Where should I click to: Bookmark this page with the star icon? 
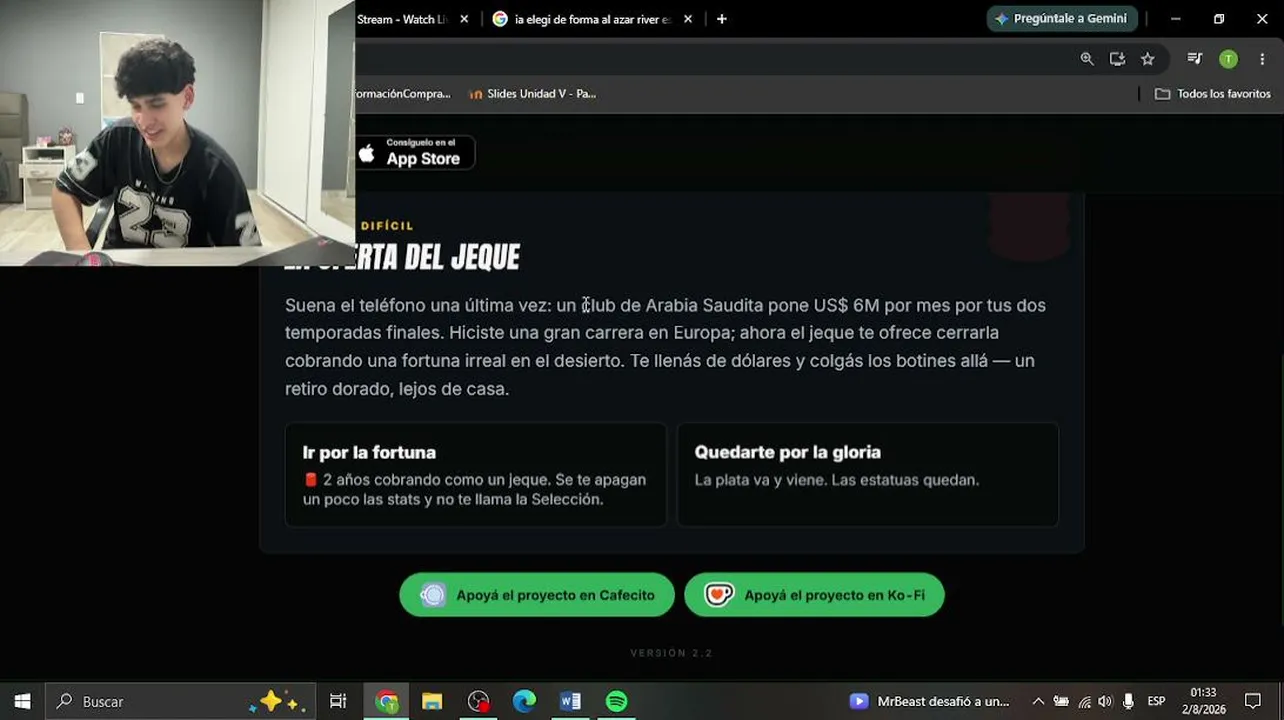[1148, 59]
